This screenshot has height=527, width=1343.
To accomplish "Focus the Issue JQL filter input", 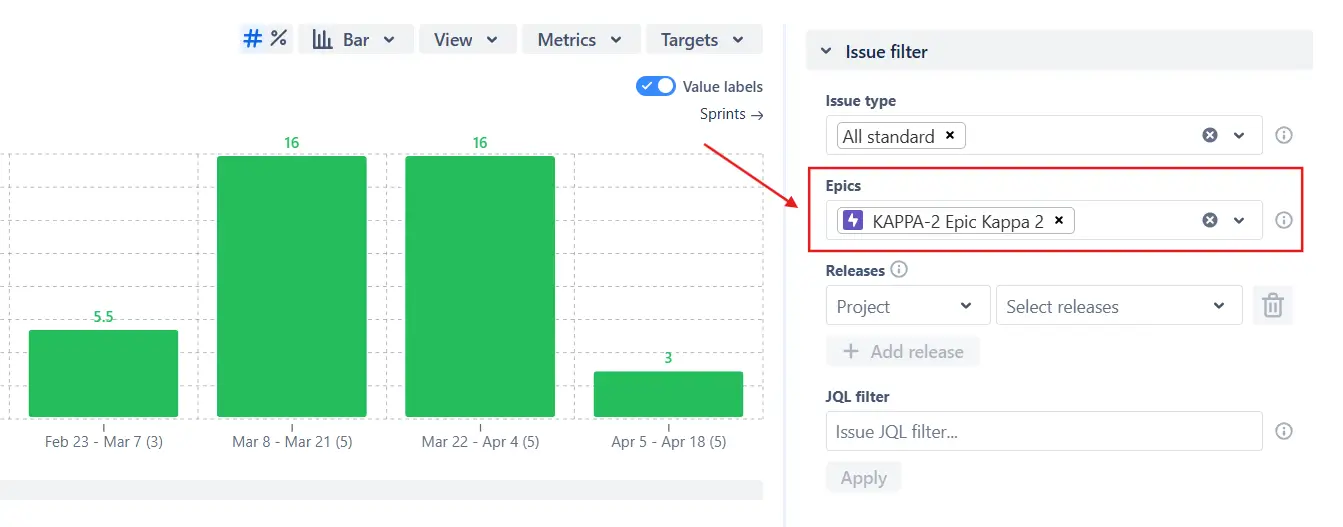I will pos(1044,431).
